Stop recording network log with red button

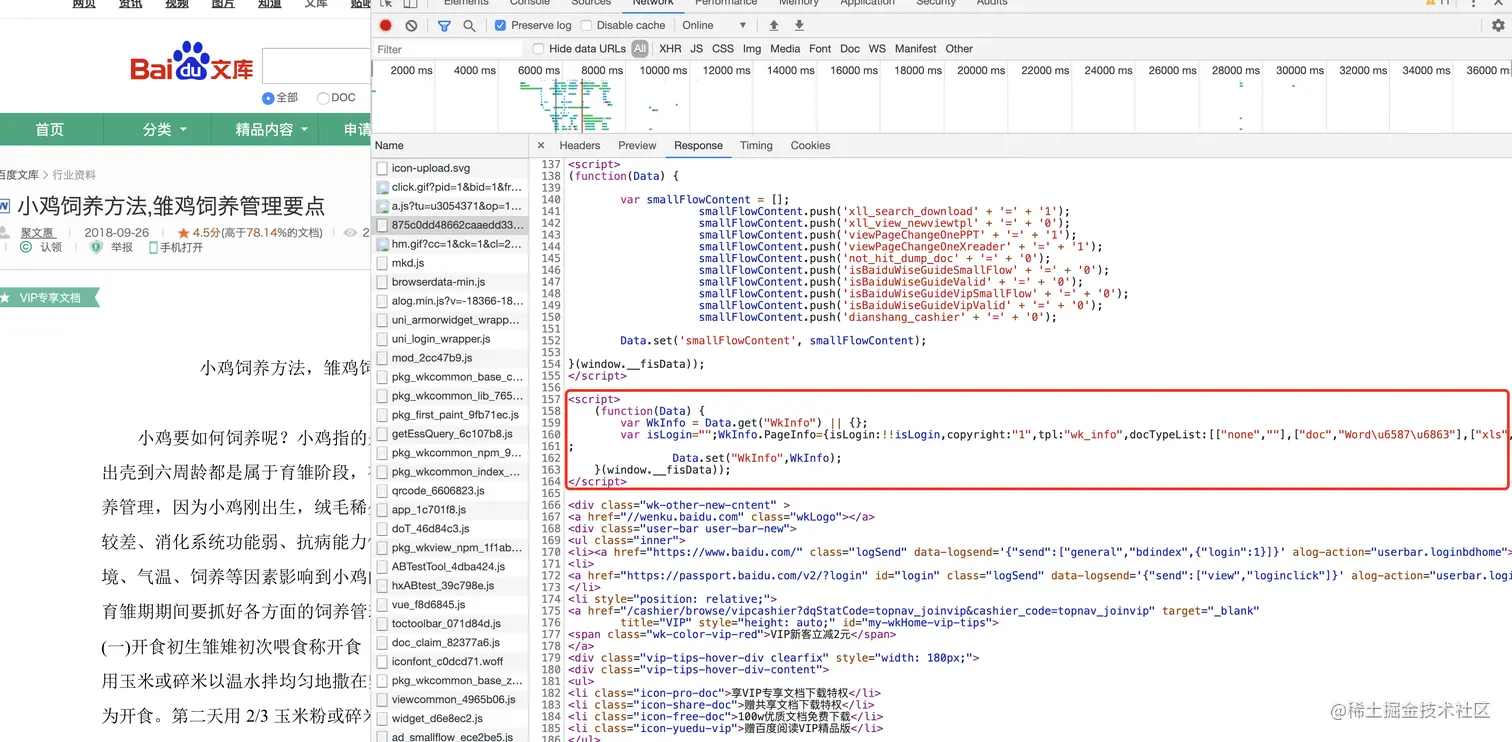pyautogui.click(x=386, y=25)
